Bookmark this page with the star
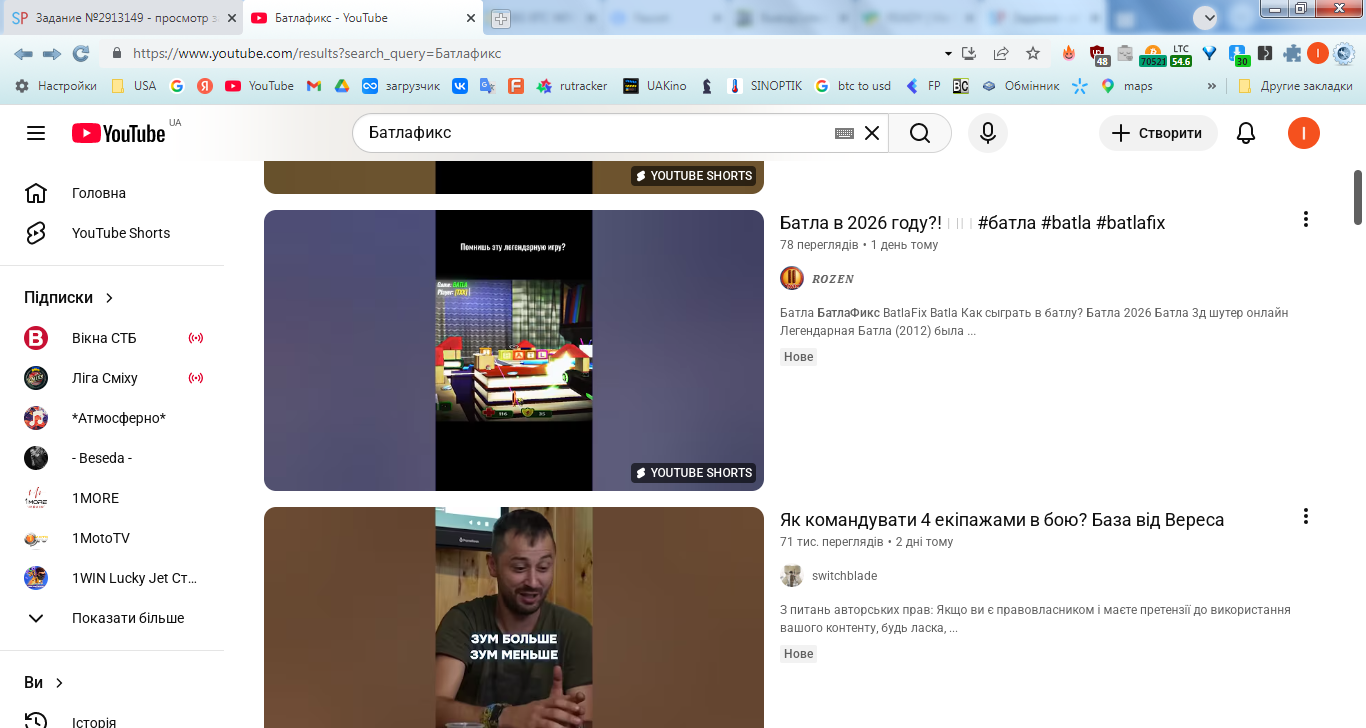1366x728 pixels. [1033, 53]
